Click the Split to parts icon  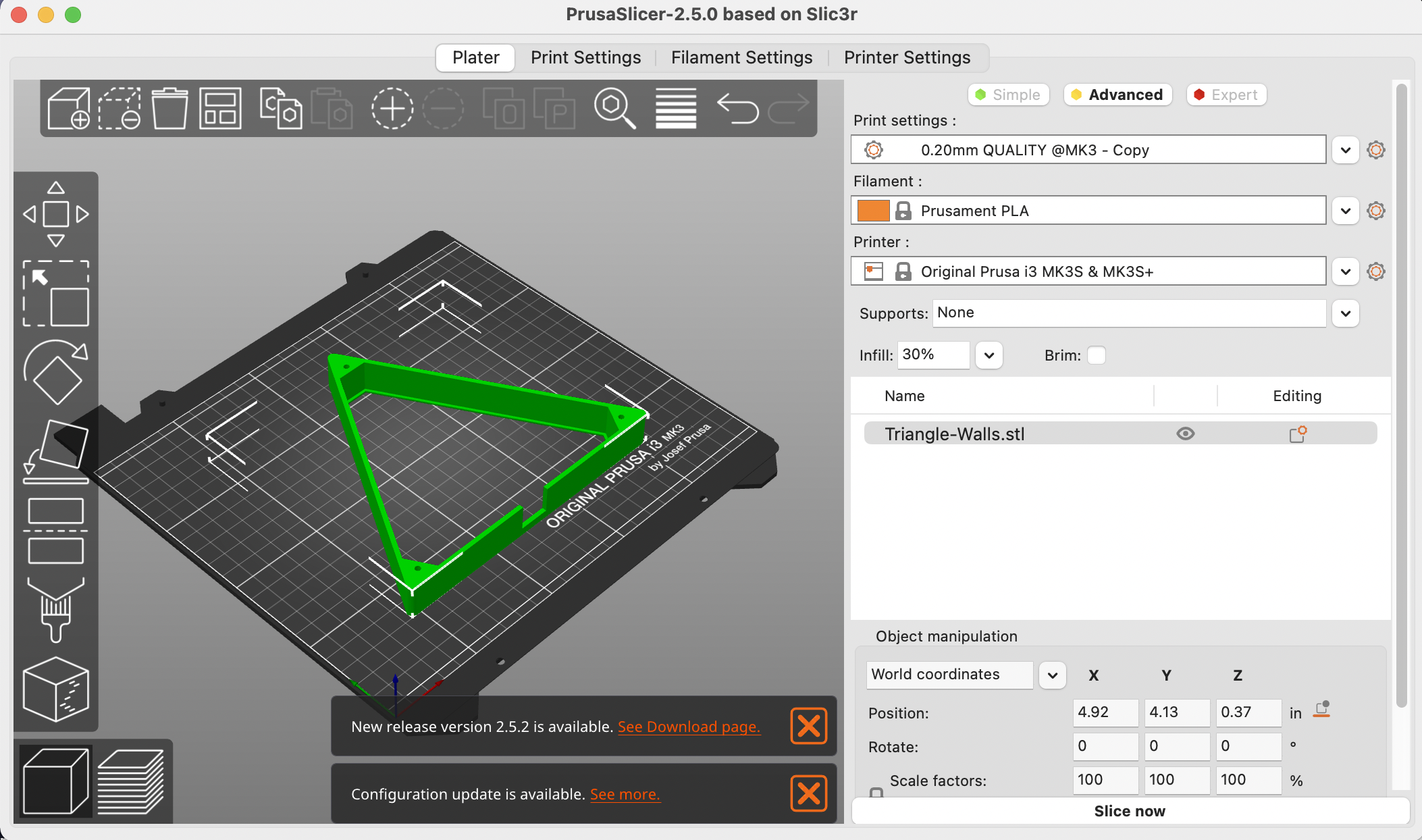(554, 108)
